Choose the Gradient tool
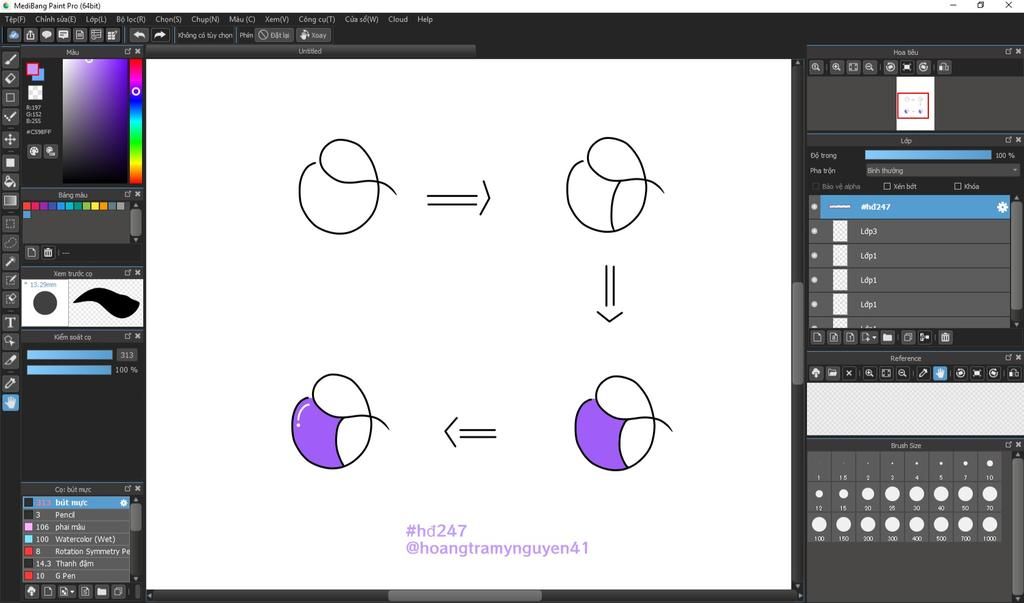Image resolution: width=1024 pixels, height=603 pixels. pos(10,201)
